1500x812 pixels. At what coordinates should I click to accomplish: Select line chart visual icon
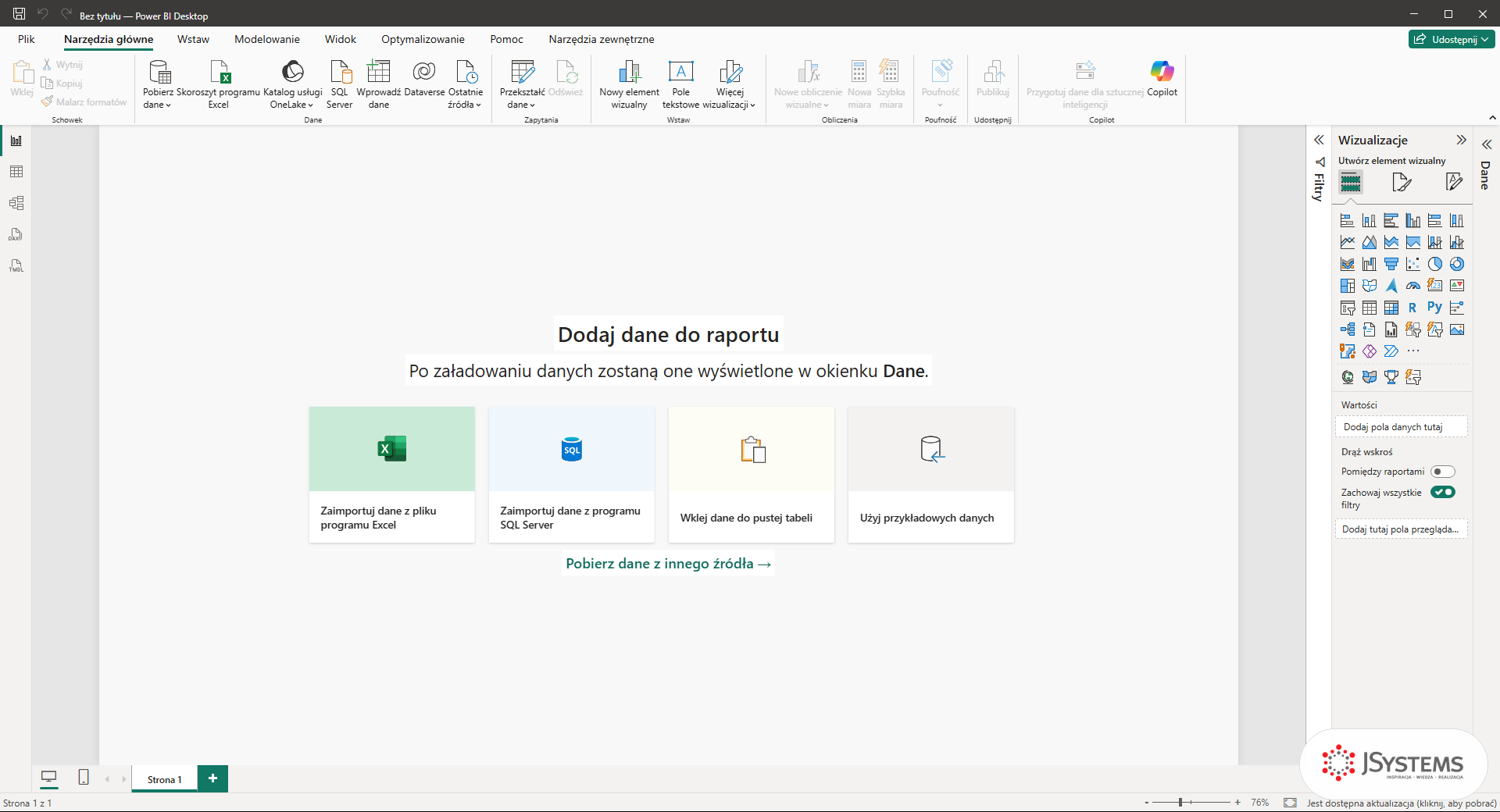click(1348, 242)
